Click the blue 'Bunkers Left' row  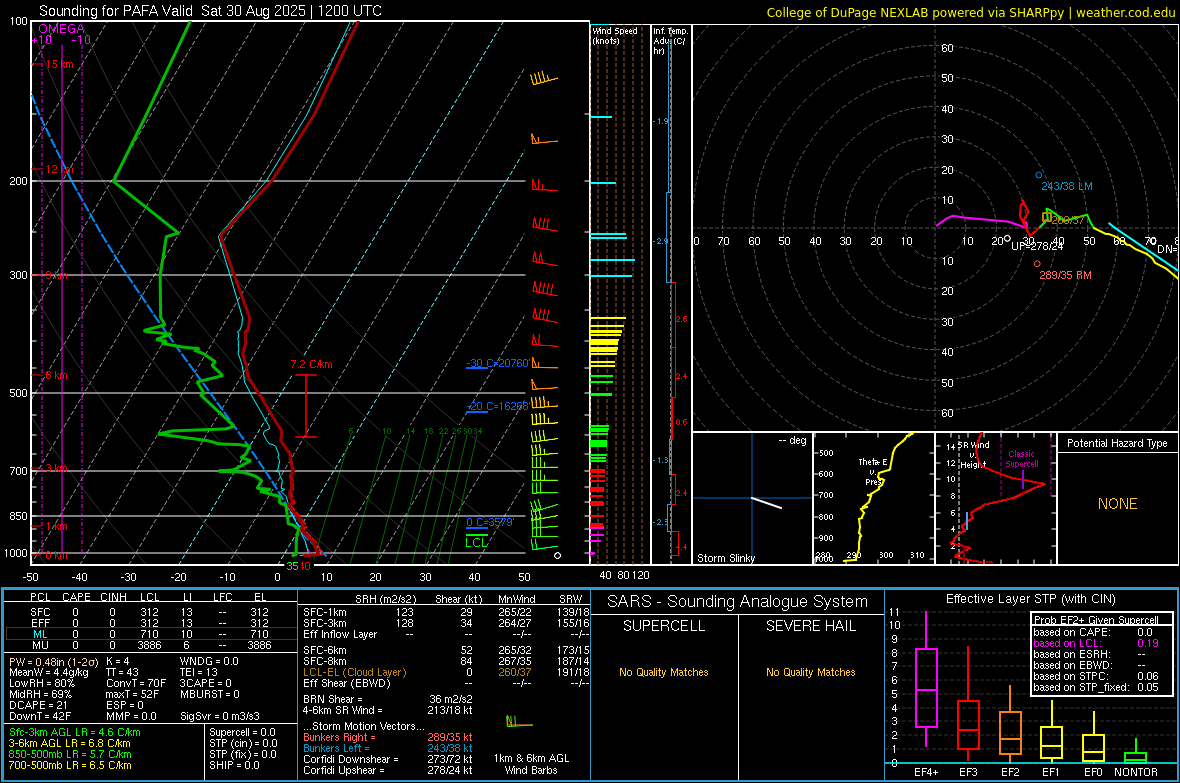tap(388, 748)
